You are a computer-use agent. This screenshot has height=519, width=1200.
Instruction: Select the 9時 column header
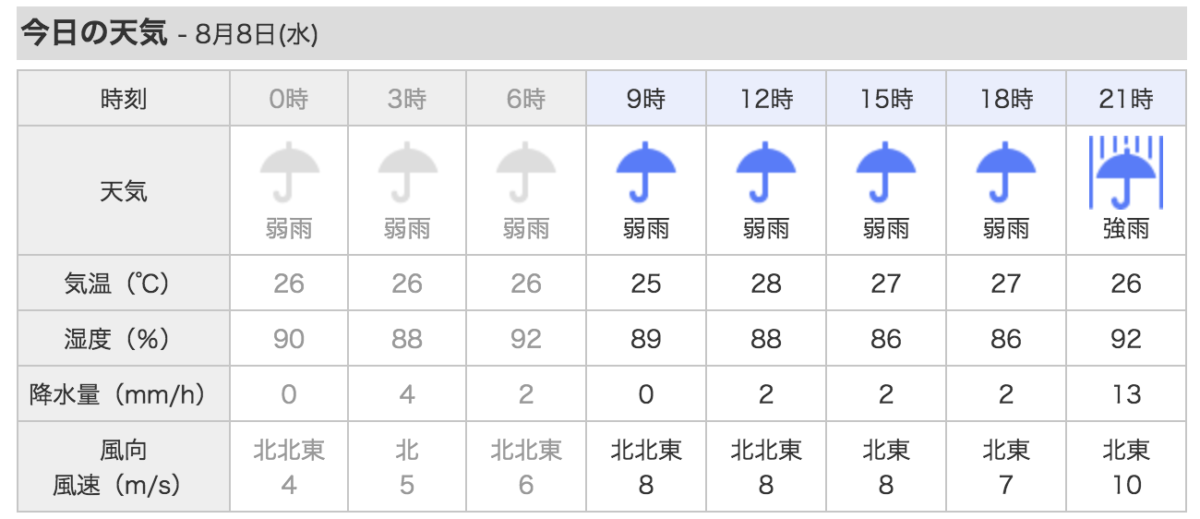[647, 98]
